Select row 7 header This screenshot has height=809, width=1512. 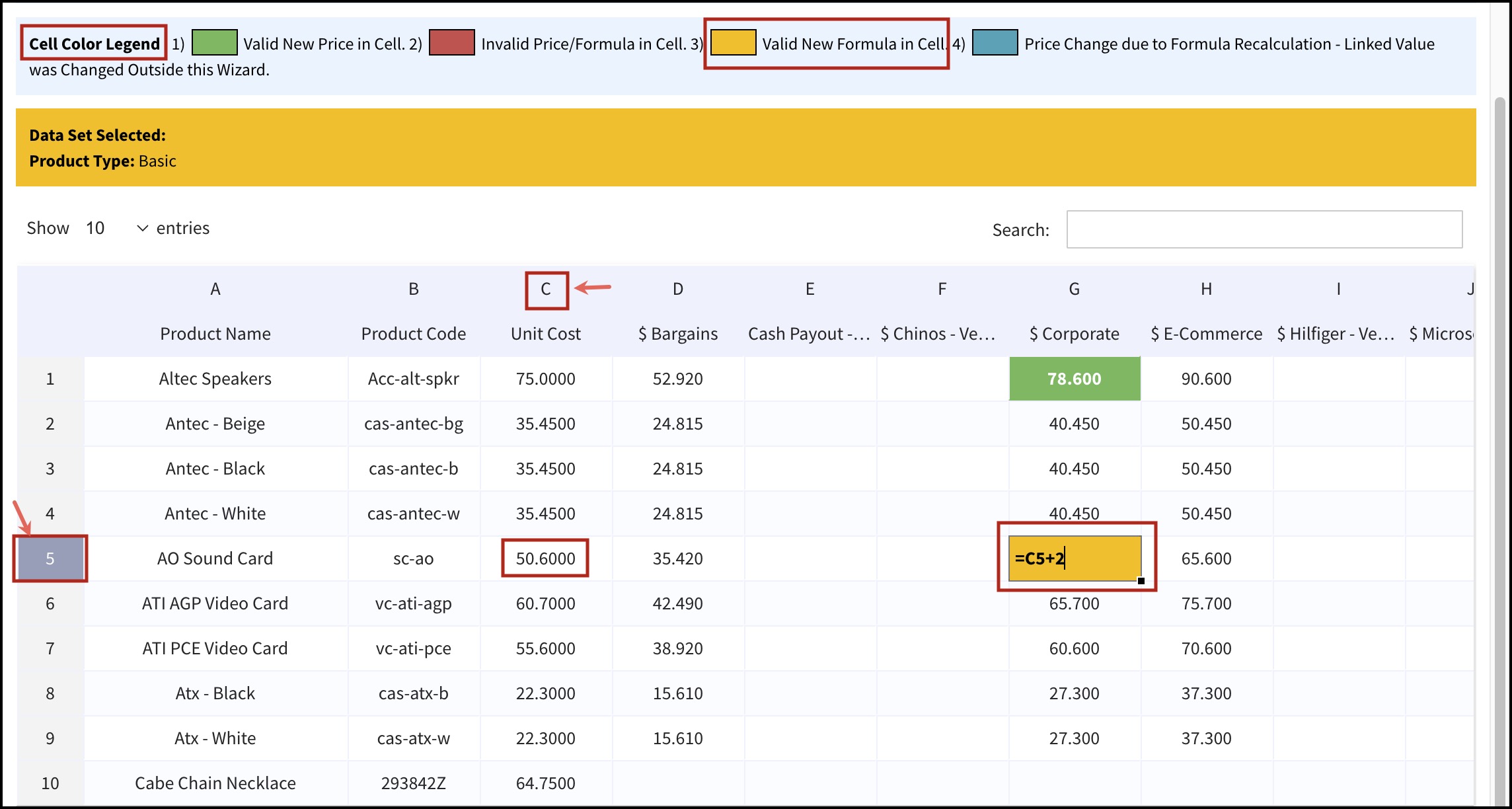coord(50,648)
